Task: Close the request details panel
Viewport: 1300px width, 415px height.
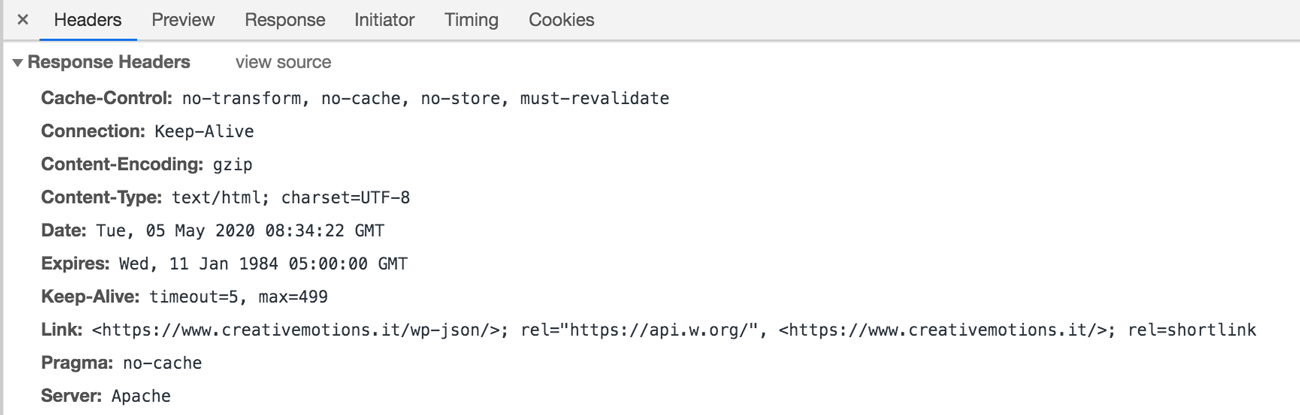Action: click(23, 20)
